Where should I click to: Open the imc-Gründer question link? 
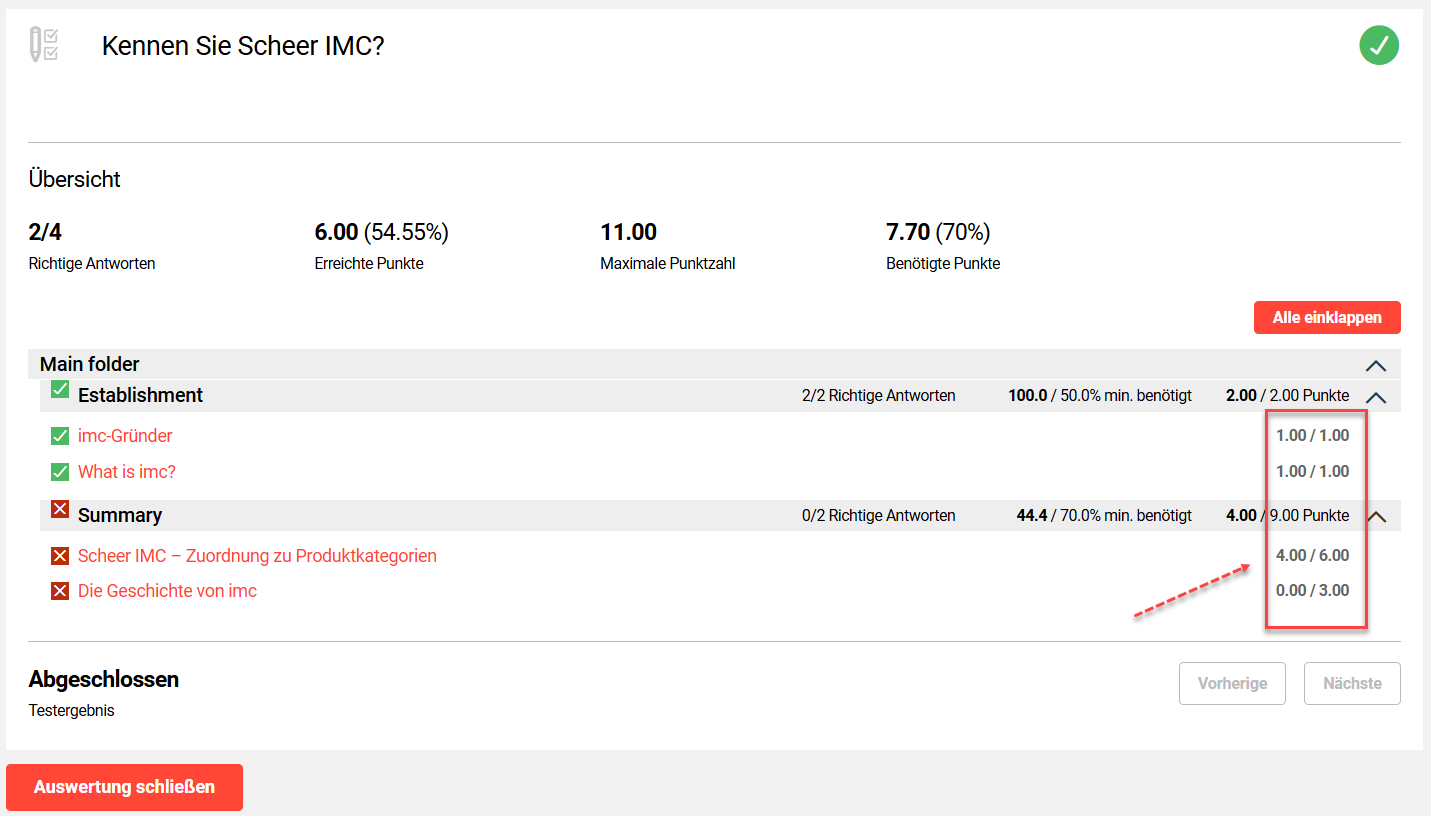(x=125, y=436)
